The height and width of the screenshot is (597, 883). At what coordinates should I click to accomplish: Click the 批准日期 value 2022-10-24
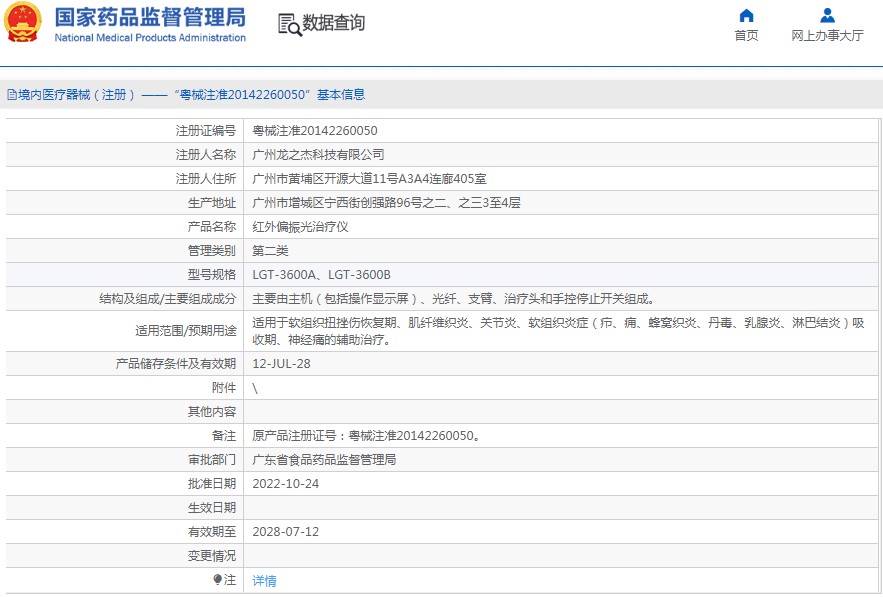(285, 484)
